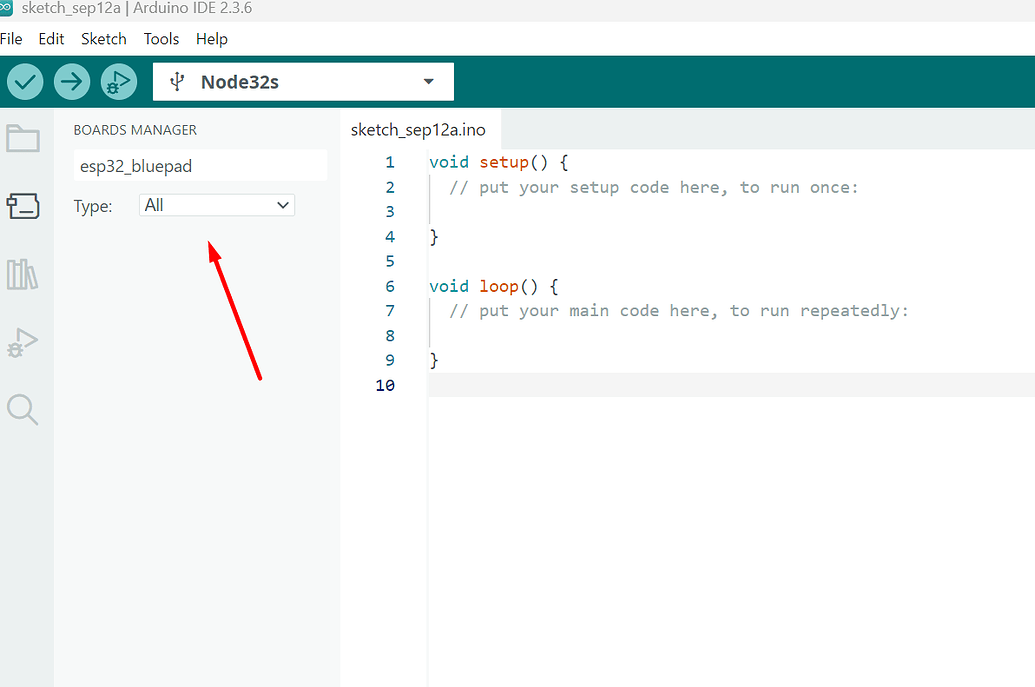Select the sketch_sep12a.ino editor tab
1035x687 pixels.
[x=418, y=131]
